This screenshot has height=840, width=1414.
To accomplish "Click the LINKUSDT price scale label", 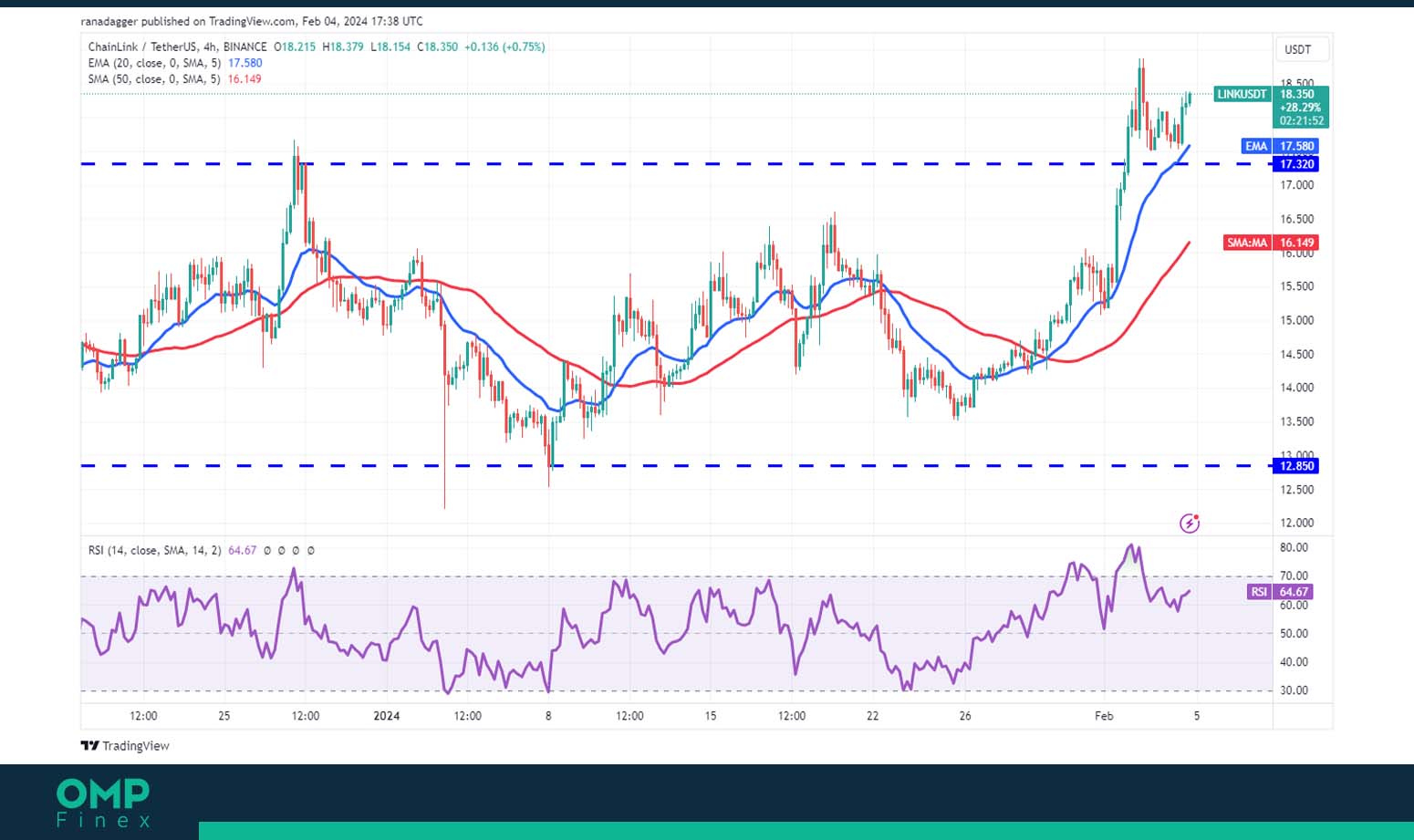I will tap(1242, 94).
